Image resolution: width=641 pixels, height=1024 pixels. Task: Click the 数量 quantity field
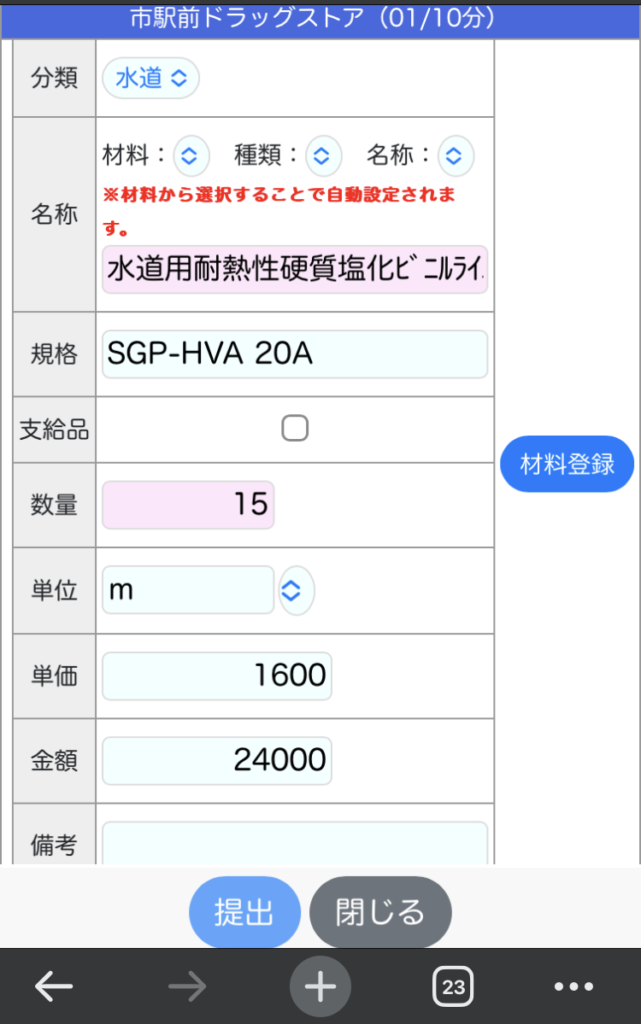coord(188,505)
